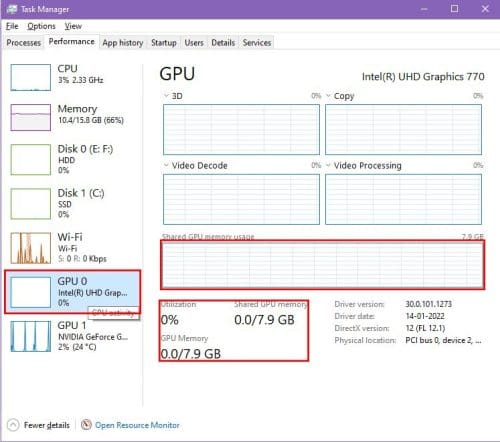Click Shared GPU memory 0.0/7.9 GB value
This screenshot has width=500, height=442.
(x=264, y=320)
